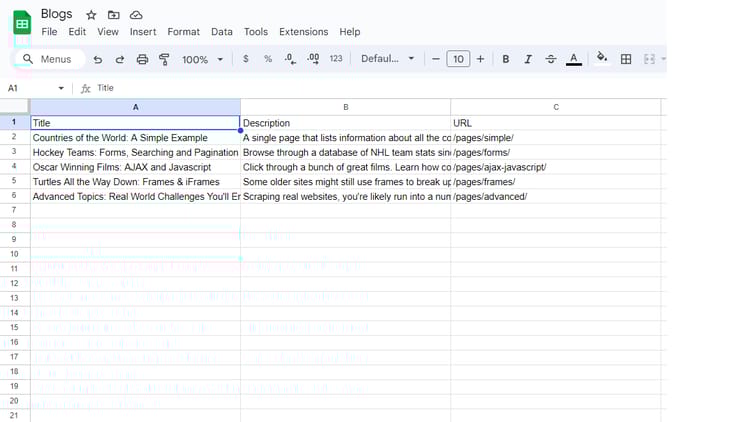
Task: Open the zoom 100% dropdown
Action: 202,59
